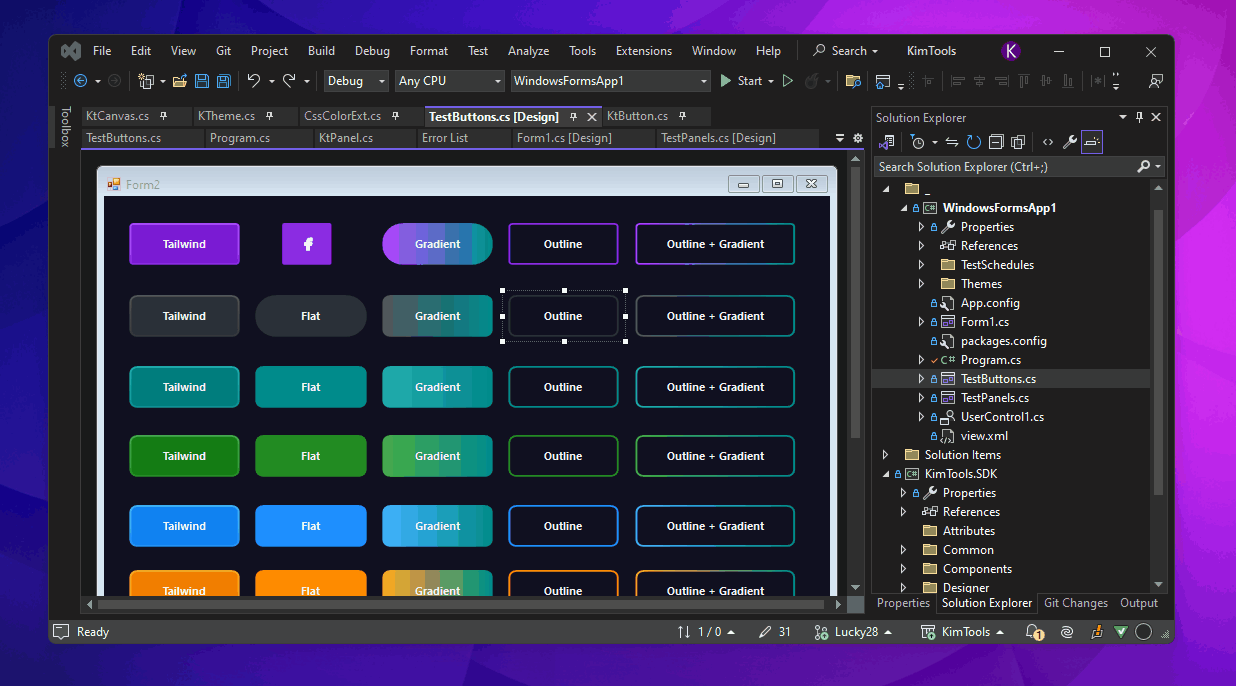Screen dimensions: 1236x686
Task: Open the notifications bell in status bar
Action: tap(1034, 632)
